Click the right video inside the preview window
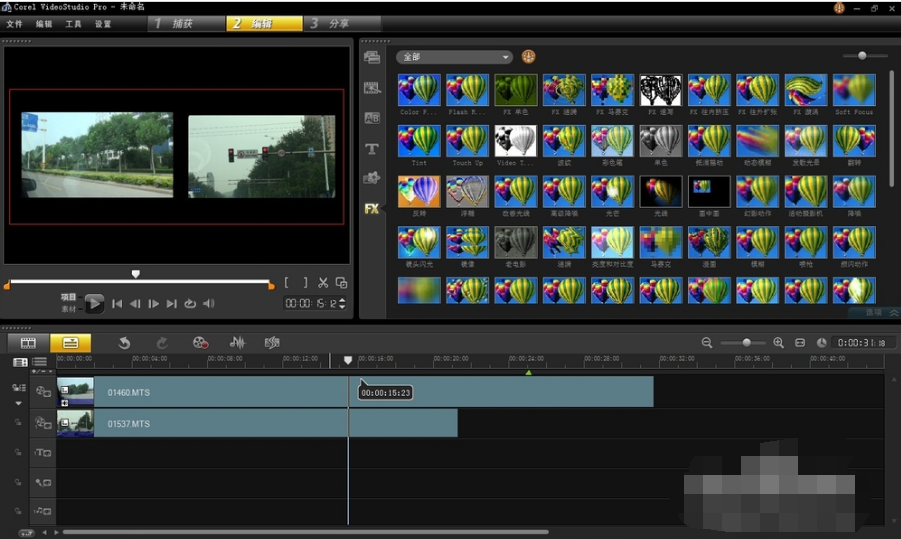The height and width of the screenshot is (539, 901). point(261,156)
